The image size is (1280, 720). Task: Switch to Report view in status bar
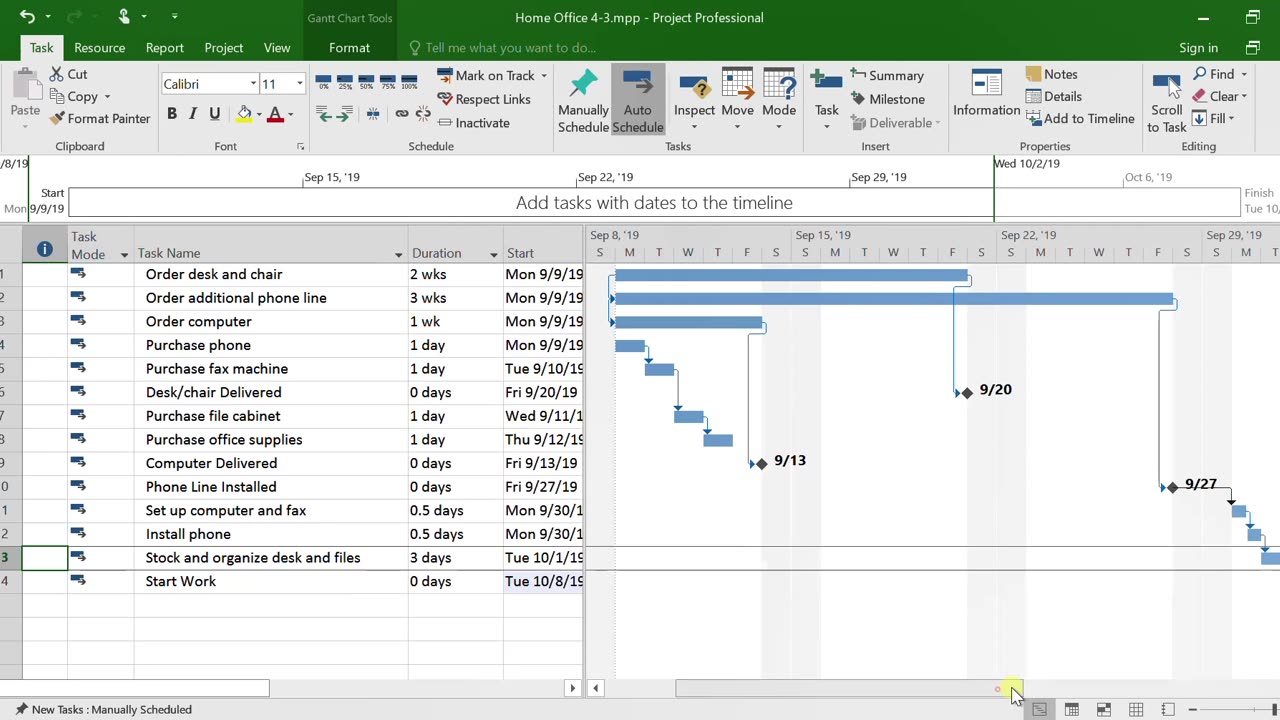[x=1168, y=709]
